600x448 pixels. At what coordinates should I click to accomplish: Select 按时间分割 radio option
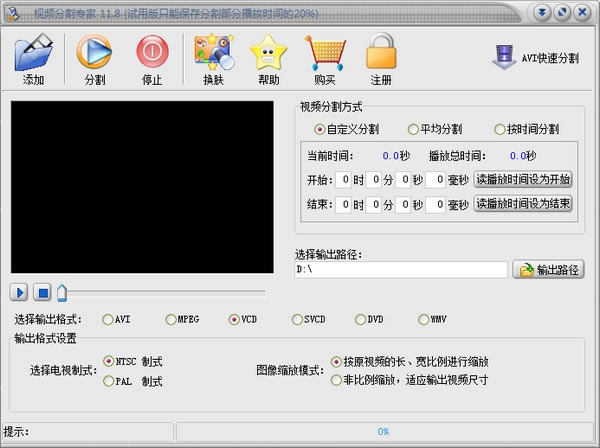(500, 129)
